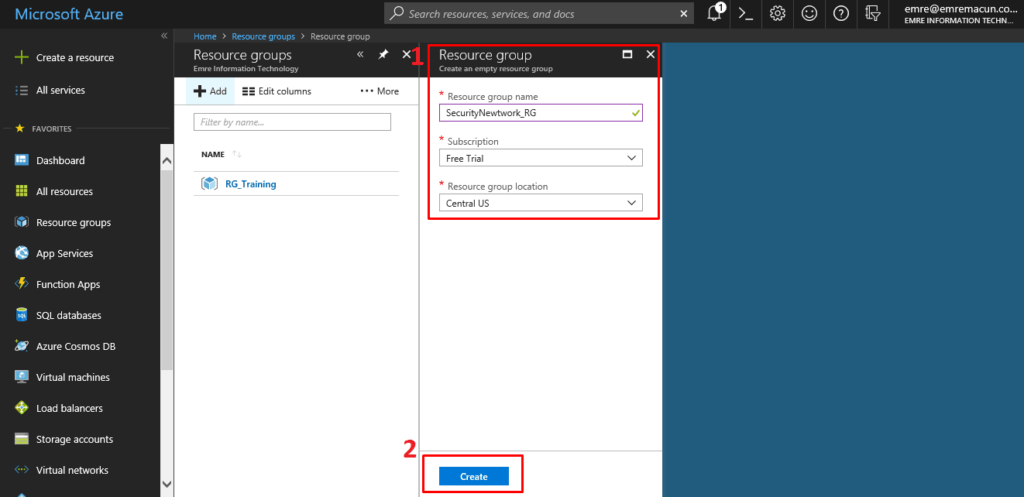
Task: Open Function Apps in sidebar
Action: click(68, 285)
